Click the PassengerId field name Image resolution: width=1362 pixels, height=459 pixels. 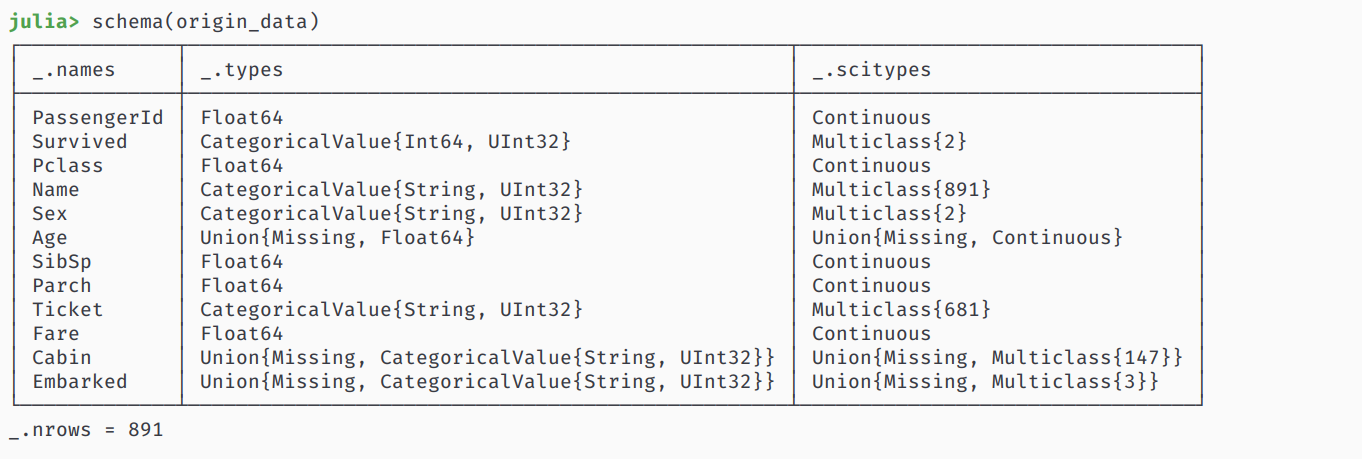click(x=97, y=118)
